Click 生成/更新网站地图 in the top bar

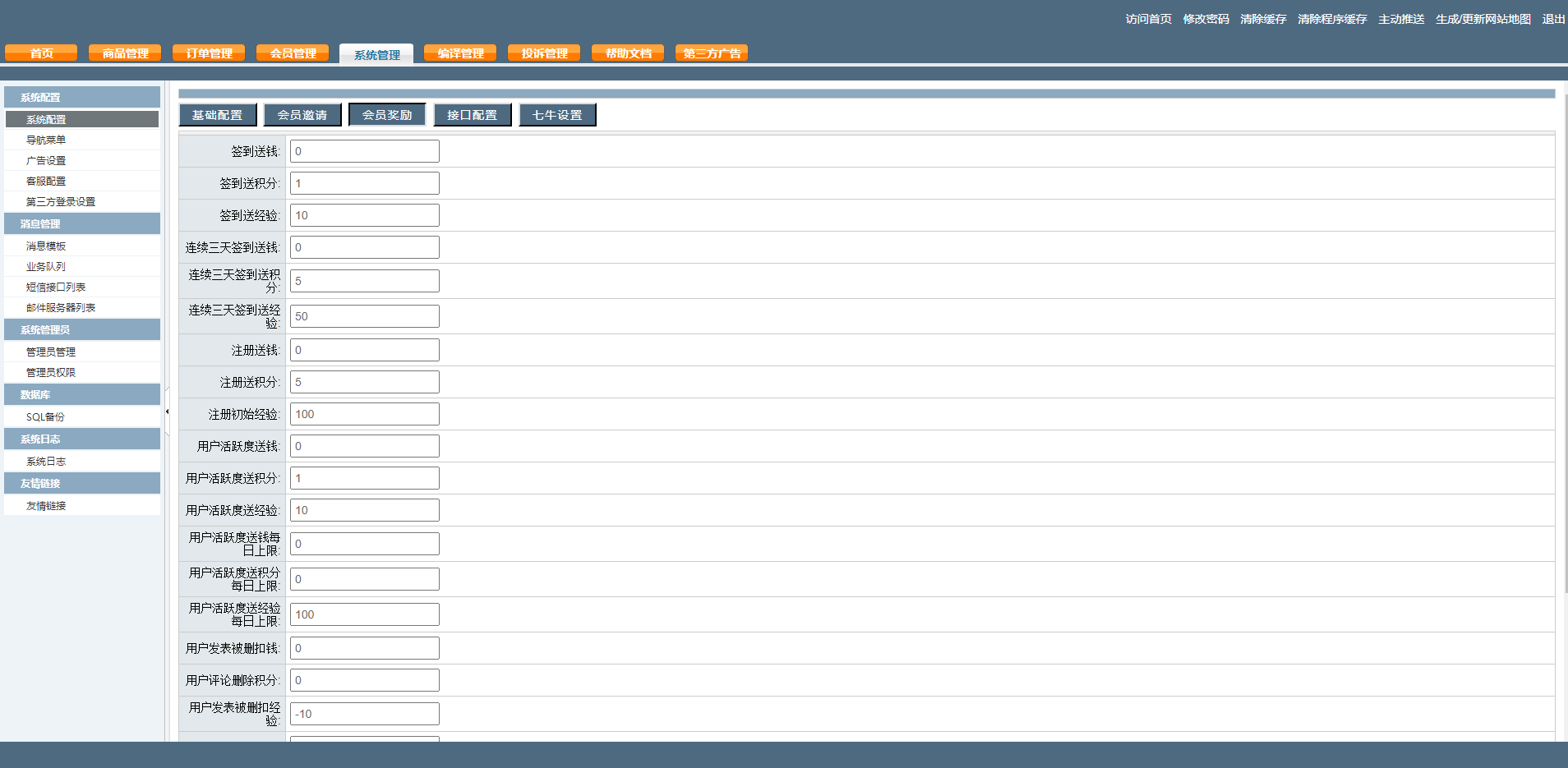point(1483,19)
